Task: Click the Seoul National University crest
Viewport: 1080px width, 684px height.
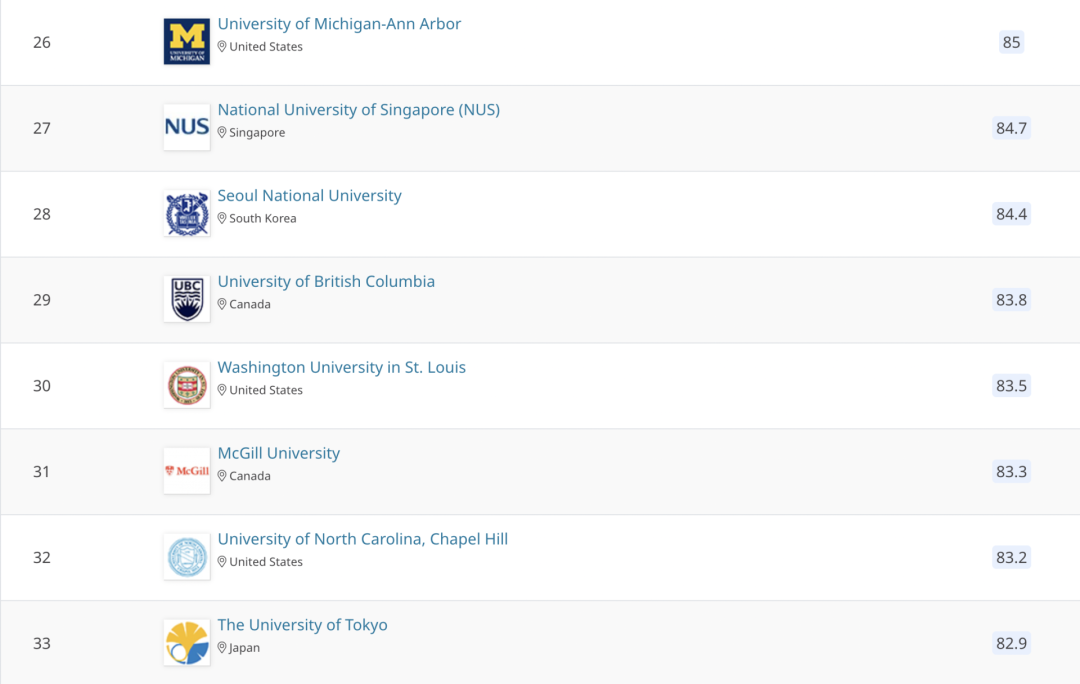Action: (x=187, y=213)
